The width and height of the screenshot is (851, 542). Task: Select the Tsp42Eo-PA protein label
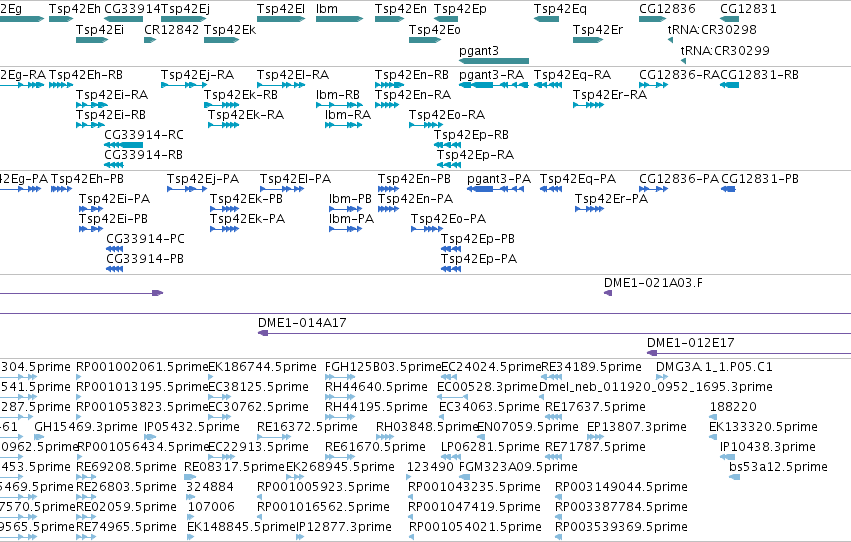[448, 219]
